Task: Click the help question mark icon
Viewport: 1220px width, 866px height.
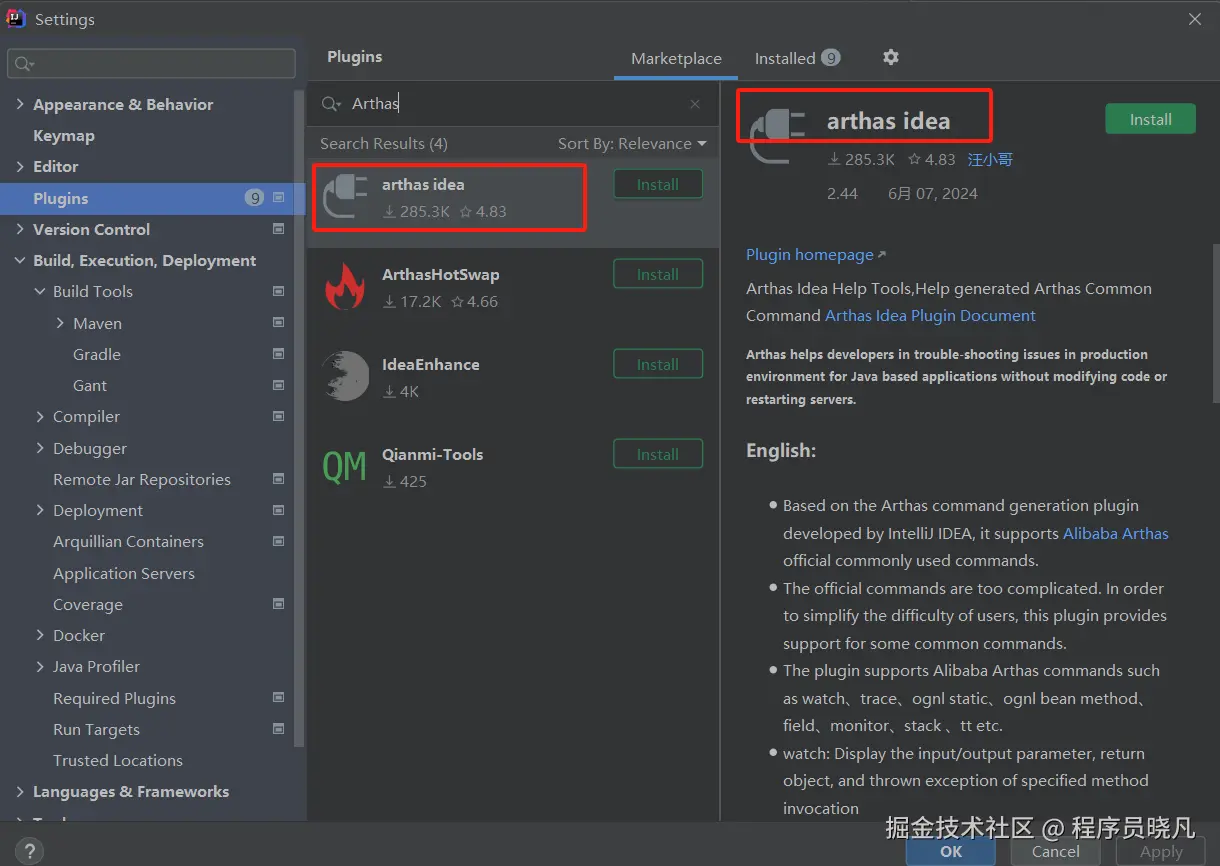Action: click(29, 851)
